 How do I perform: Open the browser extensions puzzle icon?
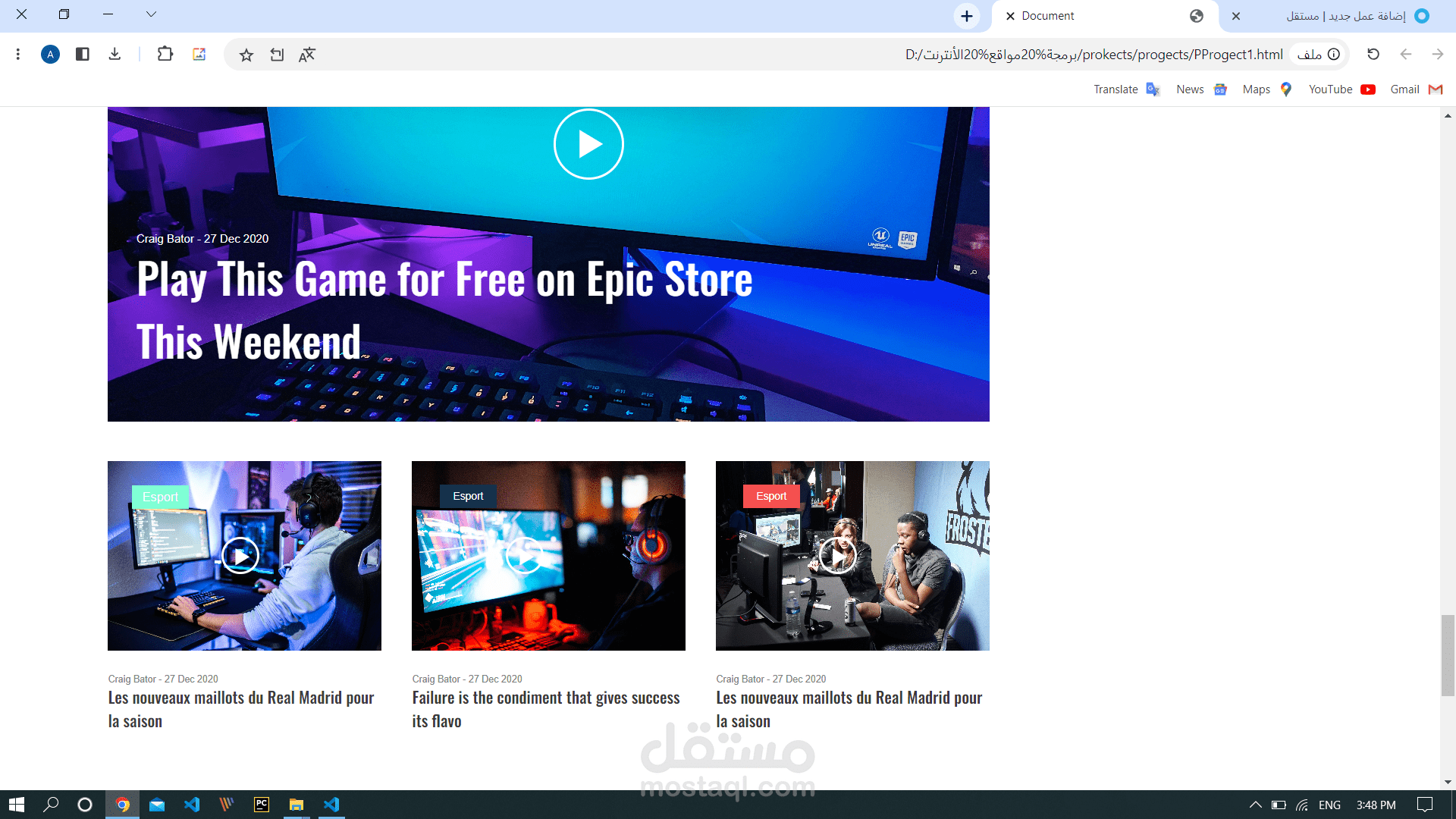click(x=165, y=54)
